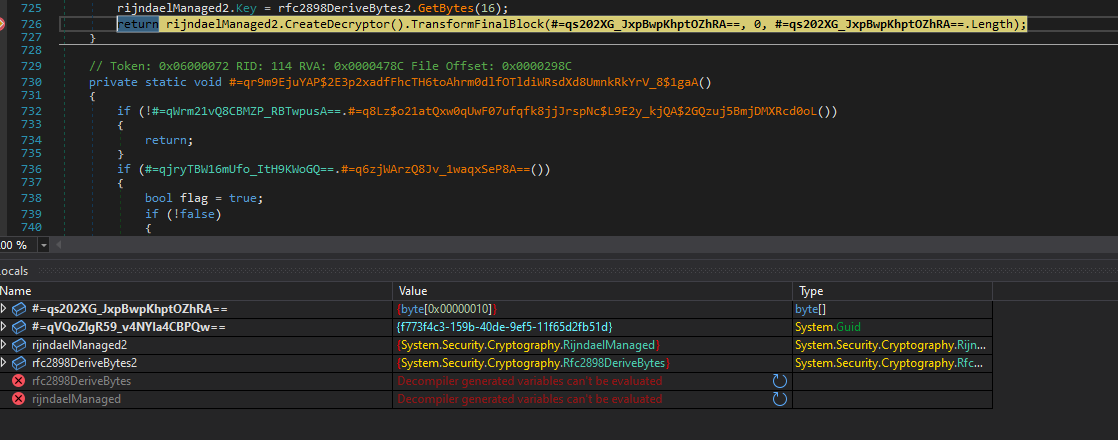Expand the rfc2898DeriveBytes2 local variable
1118x440 pixels.
coord(4,363)
